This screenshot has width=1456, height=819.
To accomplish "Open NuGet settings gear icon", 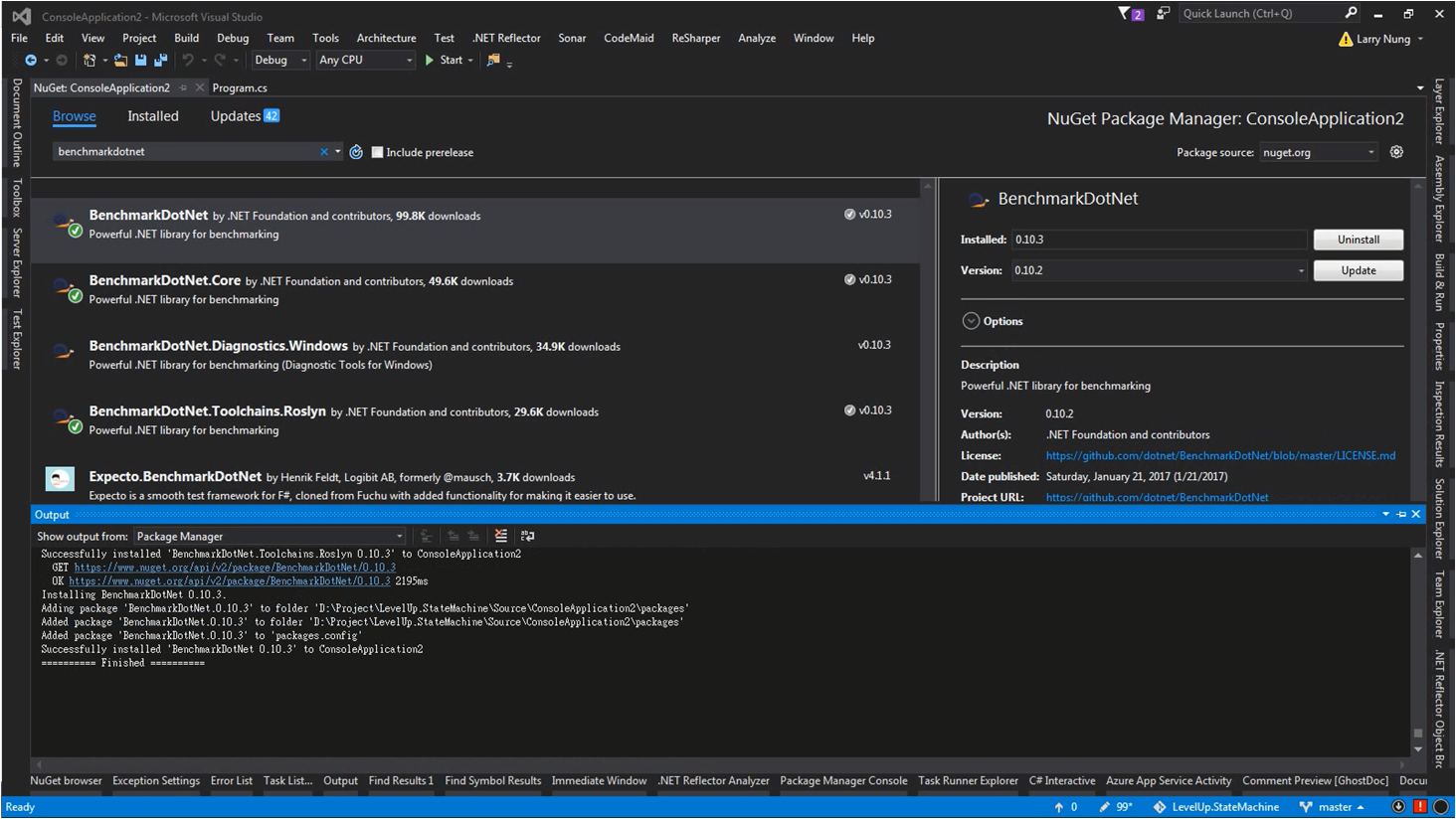I will [1396, 152].
